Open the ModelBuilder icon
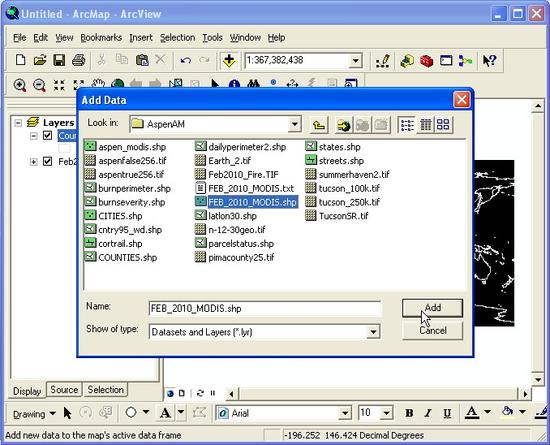Viewport: 550px width, 445px height. click(465, 61)
